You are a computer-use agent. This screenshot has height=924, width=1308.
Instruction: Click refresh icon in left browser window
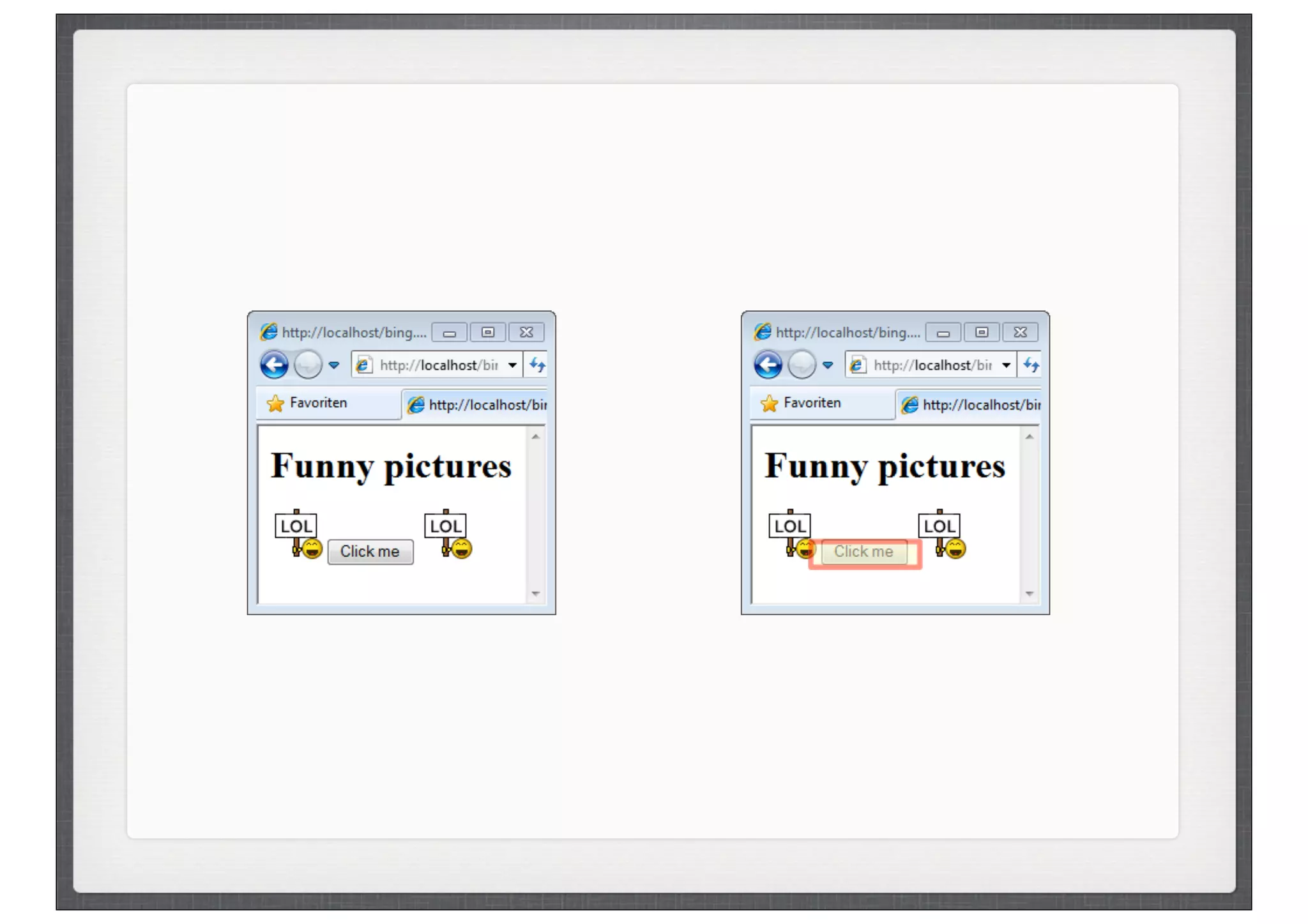[x=537, y=365]
